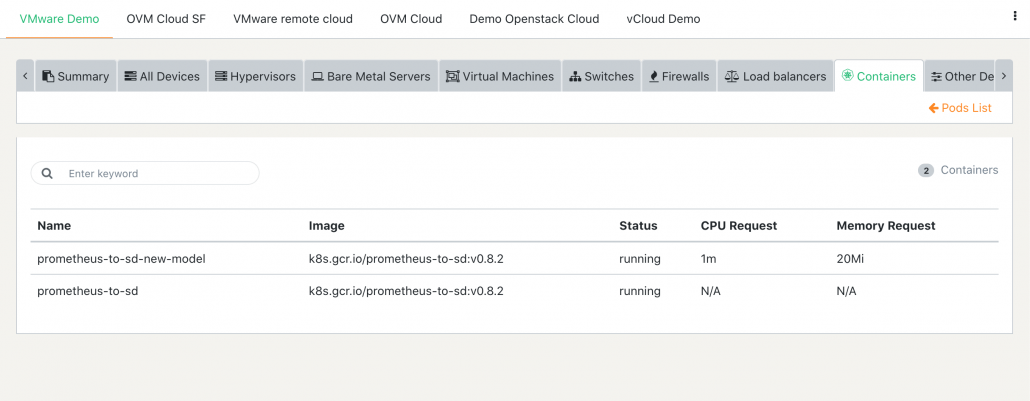Click the All Devices server icon
This screenshot has height=401, width=1030.
130,76
